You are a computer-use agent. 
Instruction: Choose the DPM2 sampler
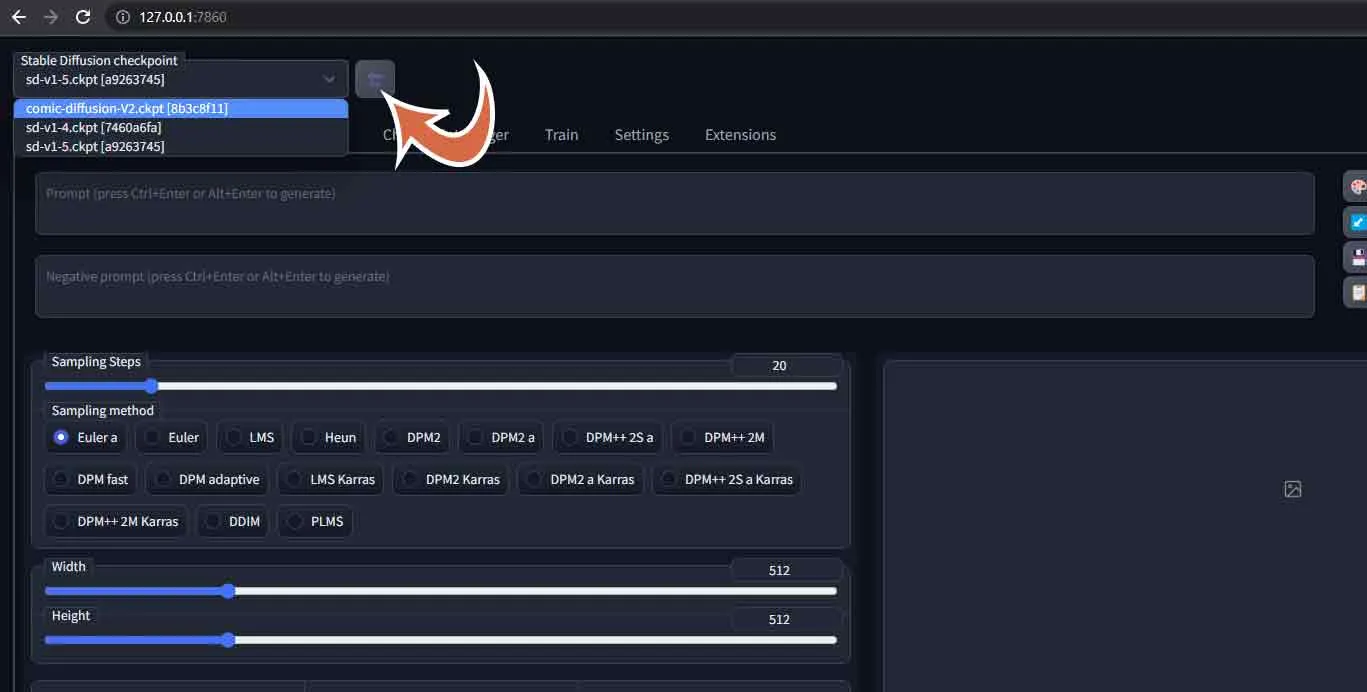[412, 437]
